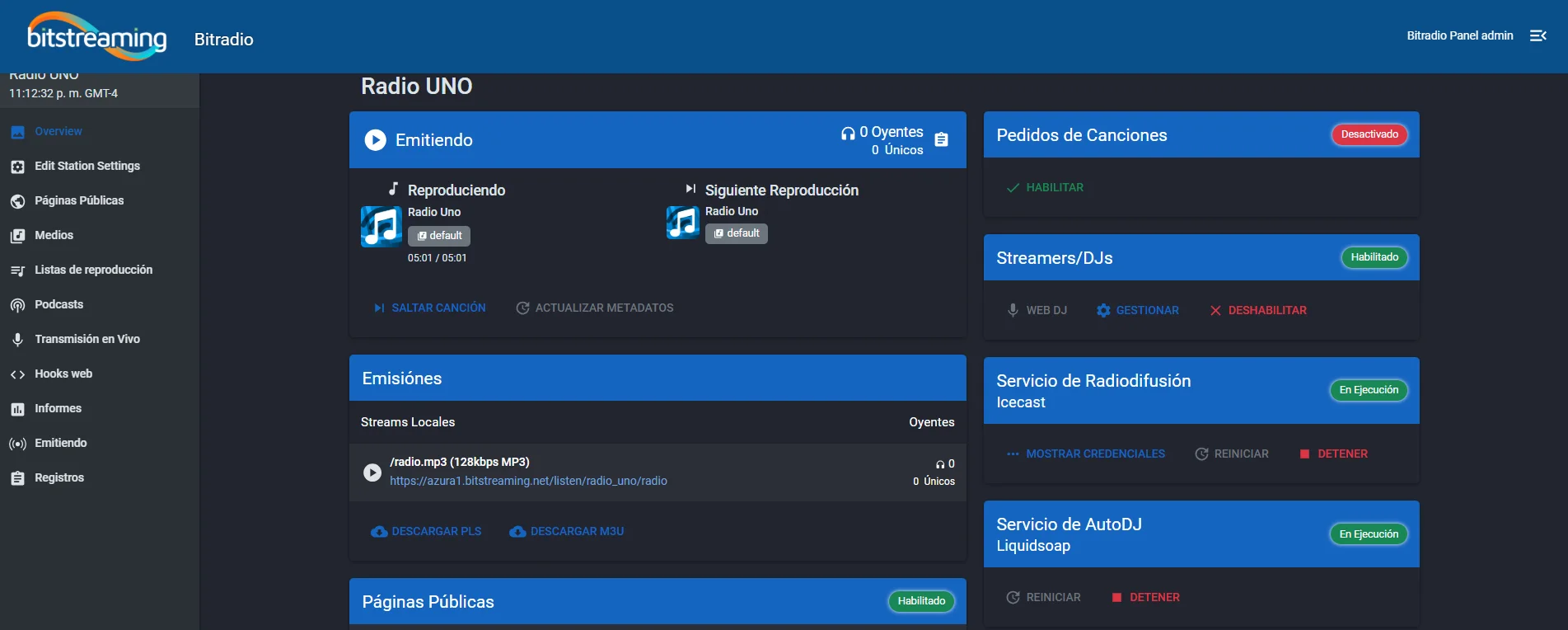The height and width of the screenshot is (630, 1568).
Task: Stop the Liquidsoap AutoDJ service
Action: pyautogui.click(x=1145, y=597)
